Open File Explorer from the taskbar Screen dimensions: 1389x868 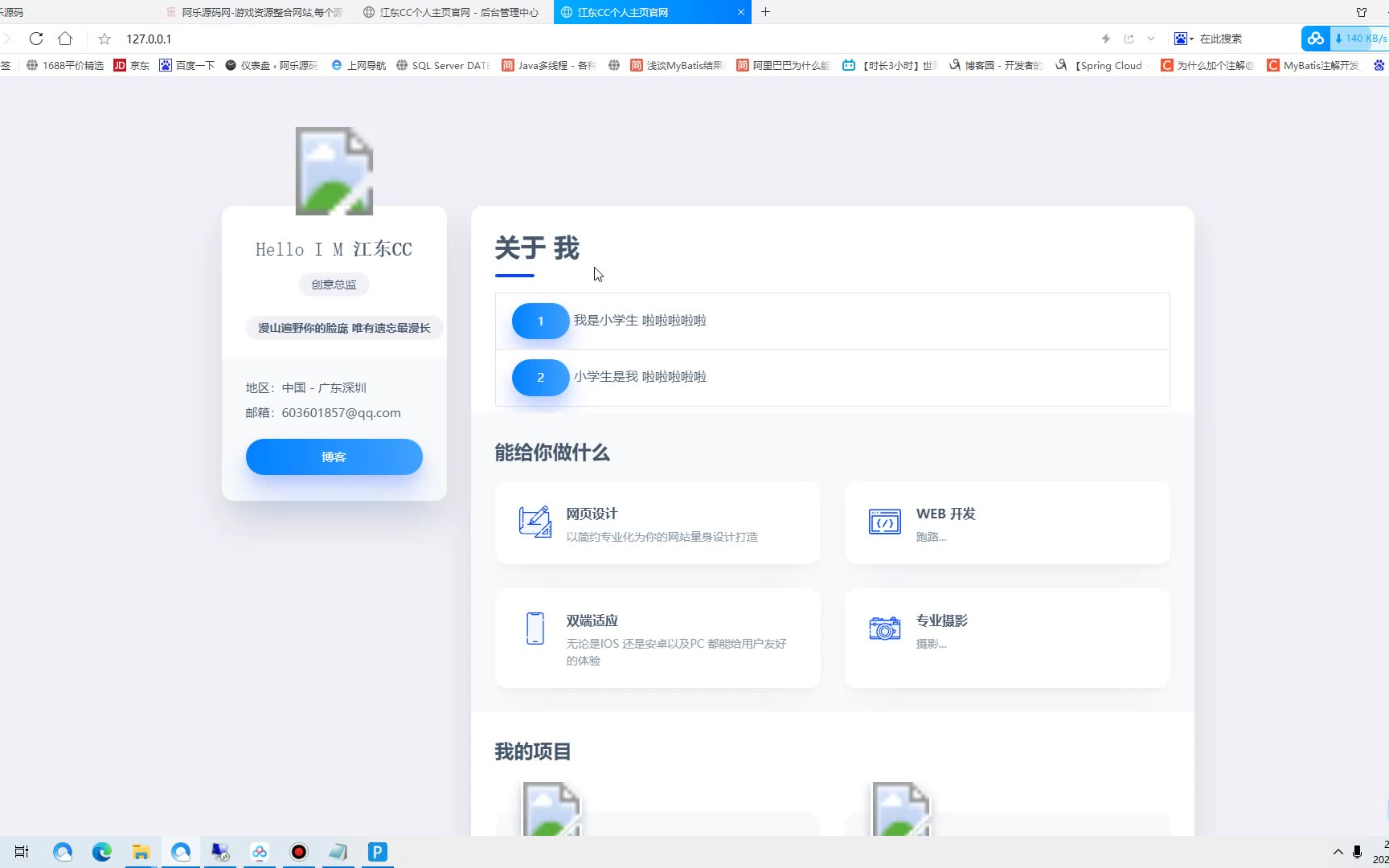(x=141, y=852)
